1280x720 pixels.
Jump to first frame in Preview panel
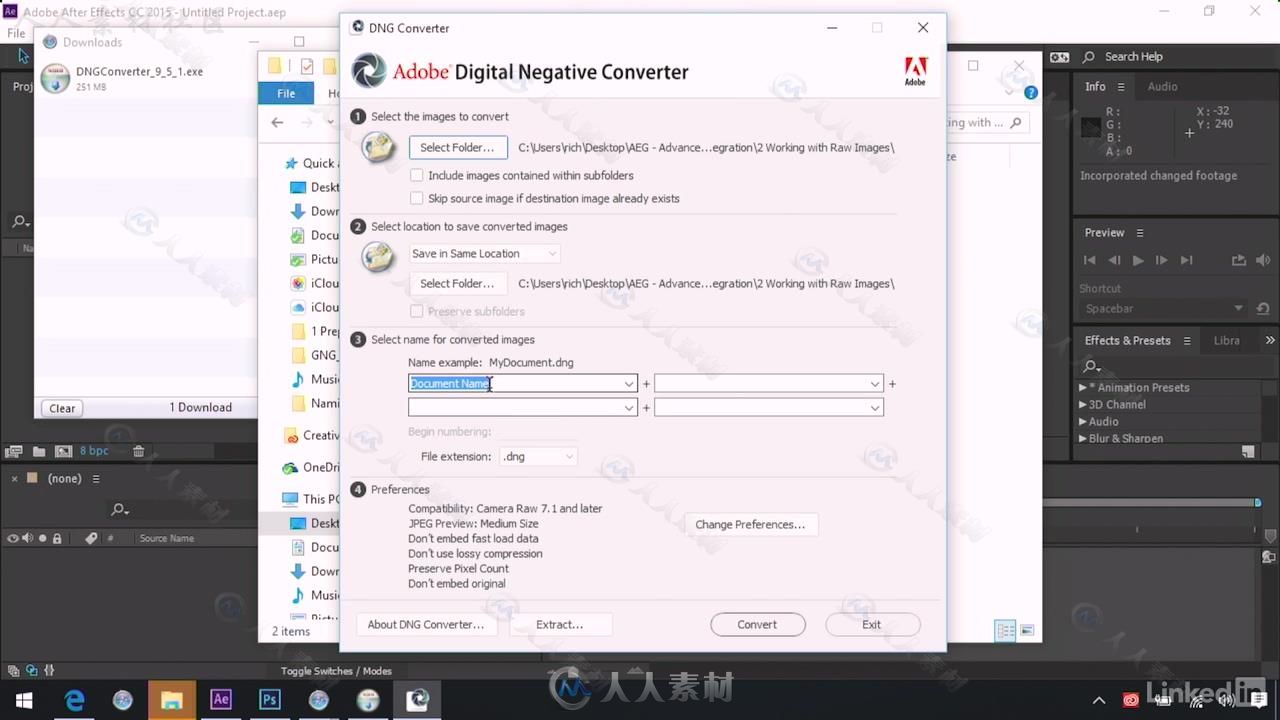coord(1090,260)
